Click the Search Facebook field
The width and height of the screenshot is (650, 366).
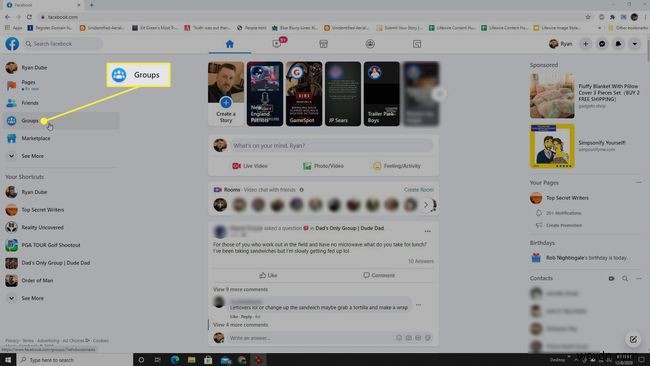tap(62, 44)
